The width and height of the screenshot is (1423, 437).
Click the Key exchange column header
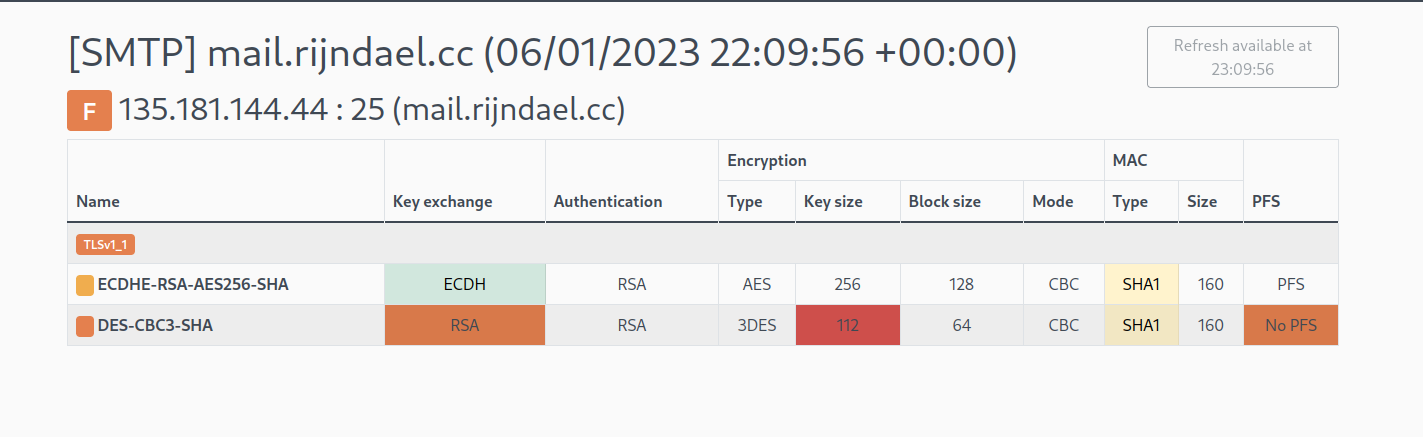442,201
